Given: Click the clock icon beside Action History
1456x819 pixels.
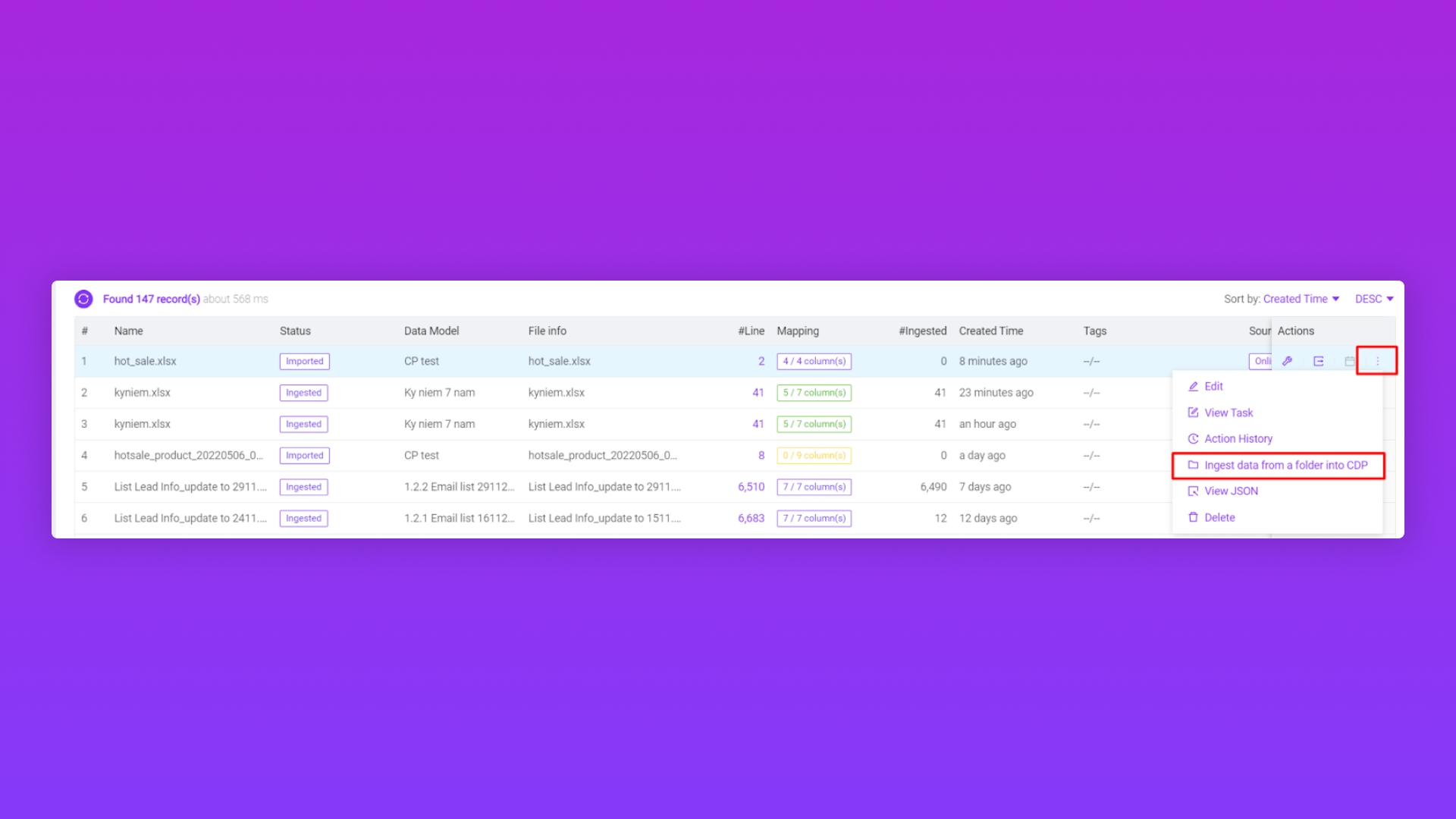Looking at the screenshot, I should (x=1193, y=438).
